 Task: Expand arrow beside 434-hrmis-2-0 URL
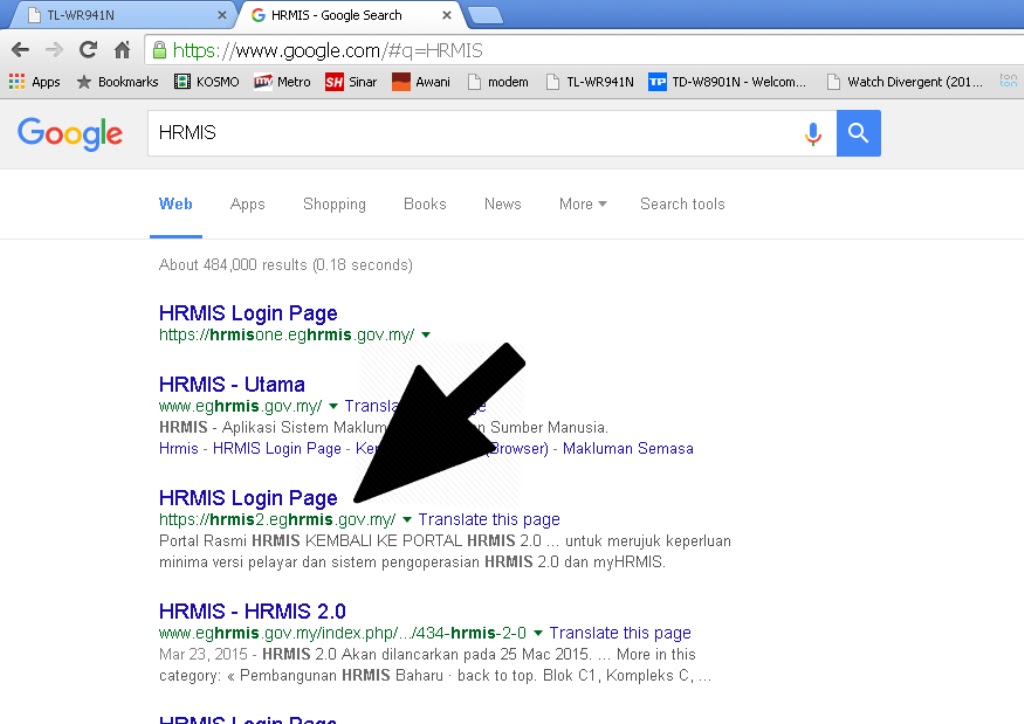pyautogui.click(x=538, y=633)
